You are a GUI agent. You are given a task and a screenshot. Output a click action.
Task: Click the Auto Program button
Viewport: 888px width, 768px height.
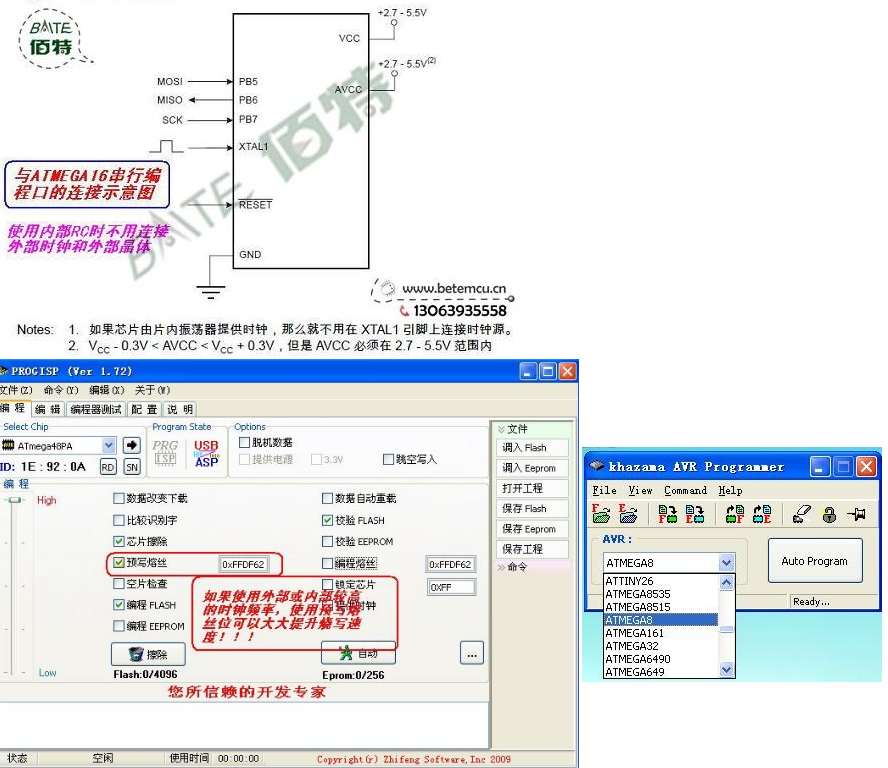[814, 561]
